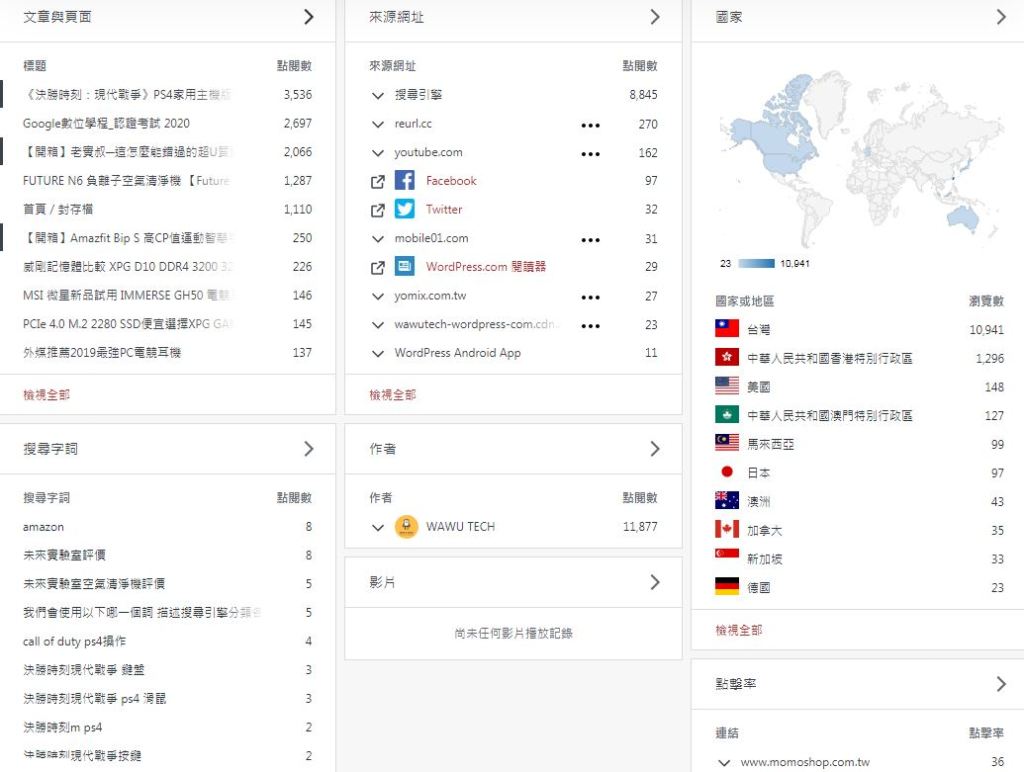Click 檢視全部 under articles list
The image size is (1024, 772).
coord(46,395)
